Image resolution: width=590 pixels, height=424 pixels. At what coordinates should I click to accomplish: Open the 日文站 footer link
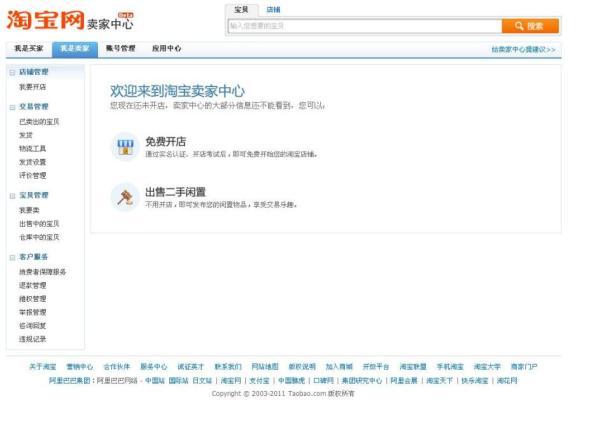tap(202, 381)
